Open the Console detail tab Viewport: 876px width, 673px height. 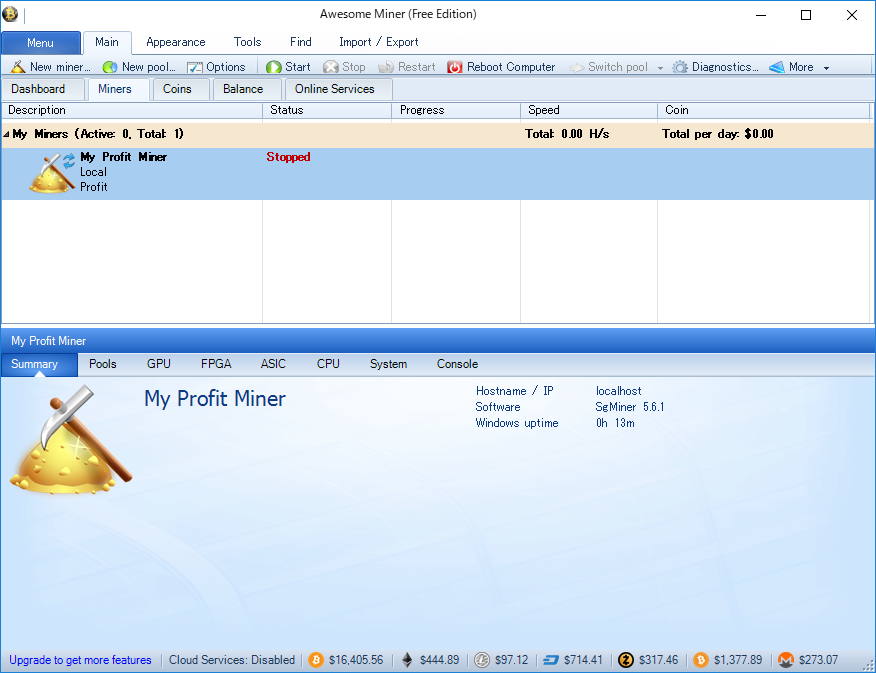(458, 364)
